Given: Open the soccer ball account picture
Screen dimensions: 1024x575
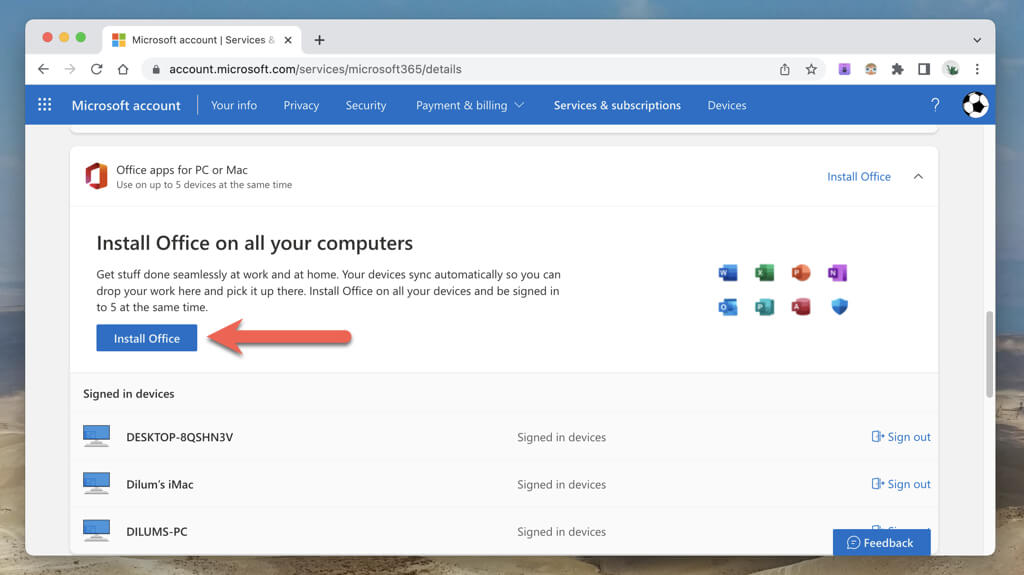Looking at the screenshot, I should (x=975, y=105).
